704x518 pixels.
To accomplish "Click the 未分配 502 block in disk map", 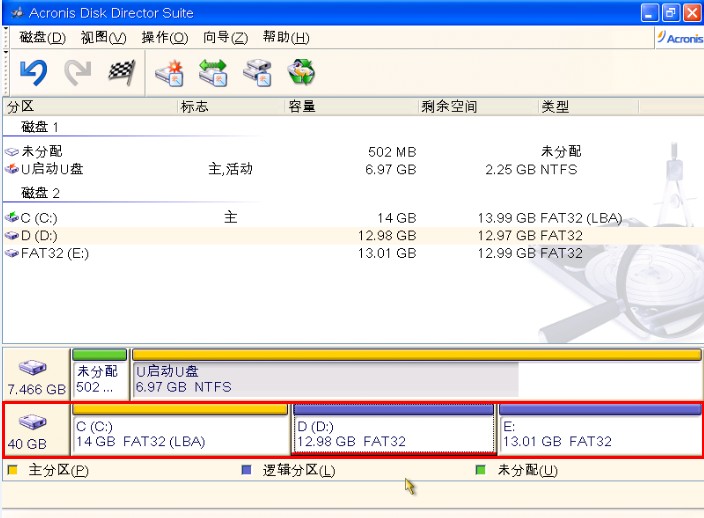I will tap(100, 374).
